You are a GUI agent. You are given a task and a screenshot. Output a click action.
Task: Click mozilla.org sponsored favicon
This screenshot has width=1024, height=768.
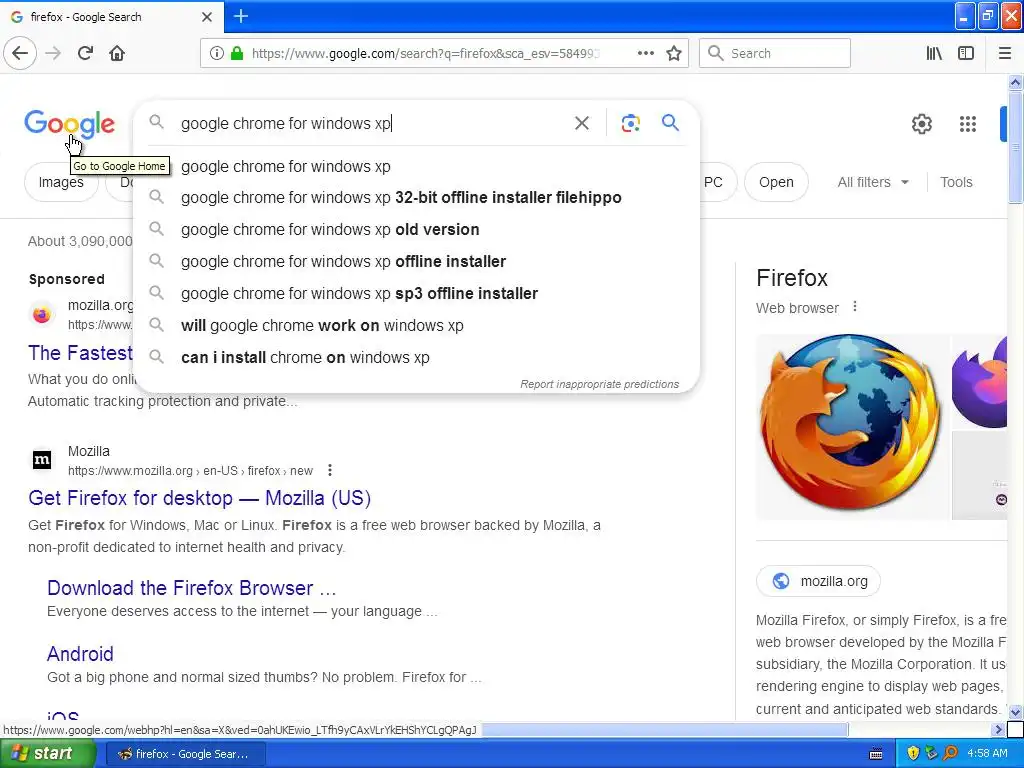click(41, 314)
